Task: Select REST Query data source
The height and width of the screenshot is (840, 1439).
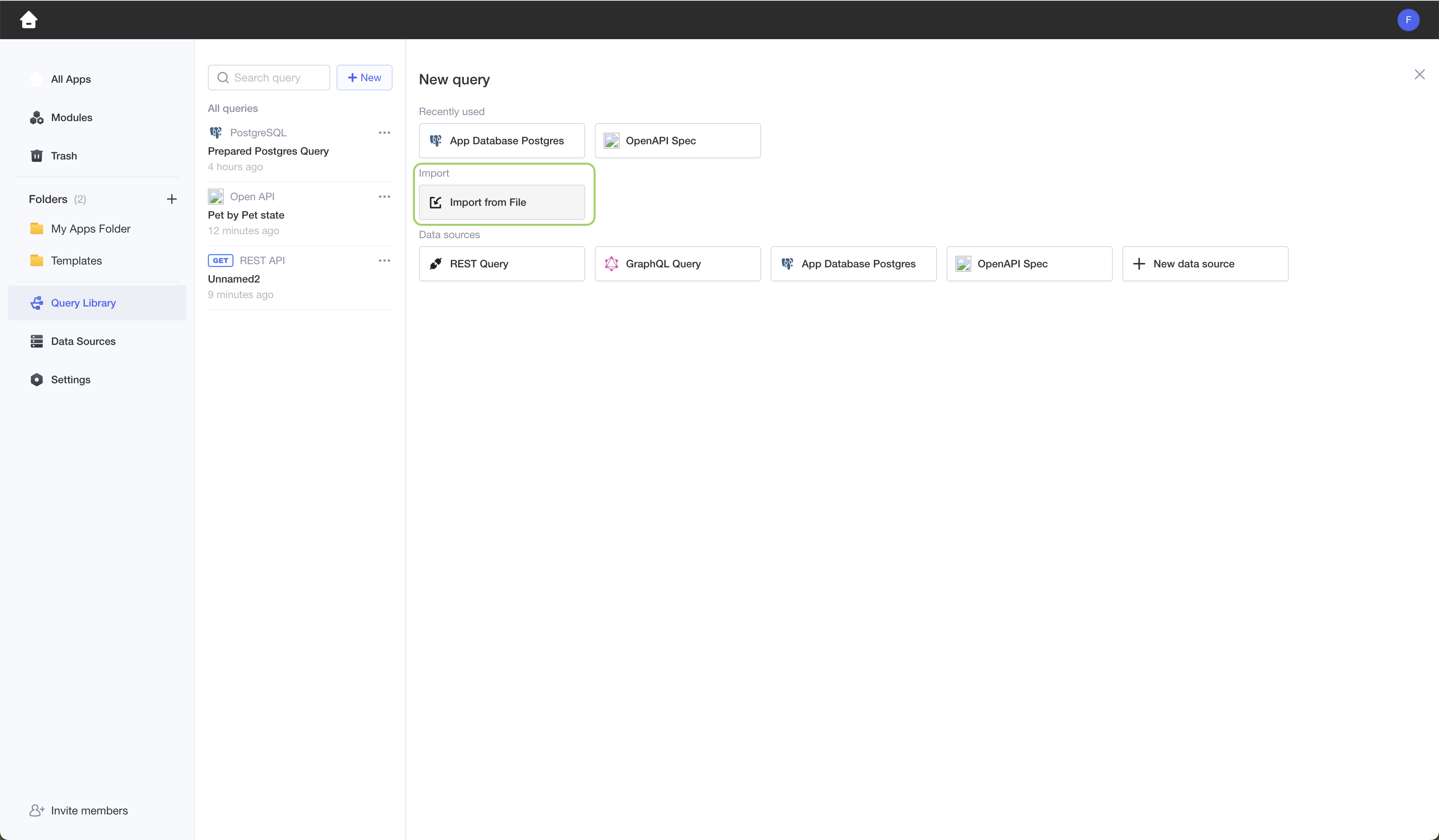Action: coord(501,264)
